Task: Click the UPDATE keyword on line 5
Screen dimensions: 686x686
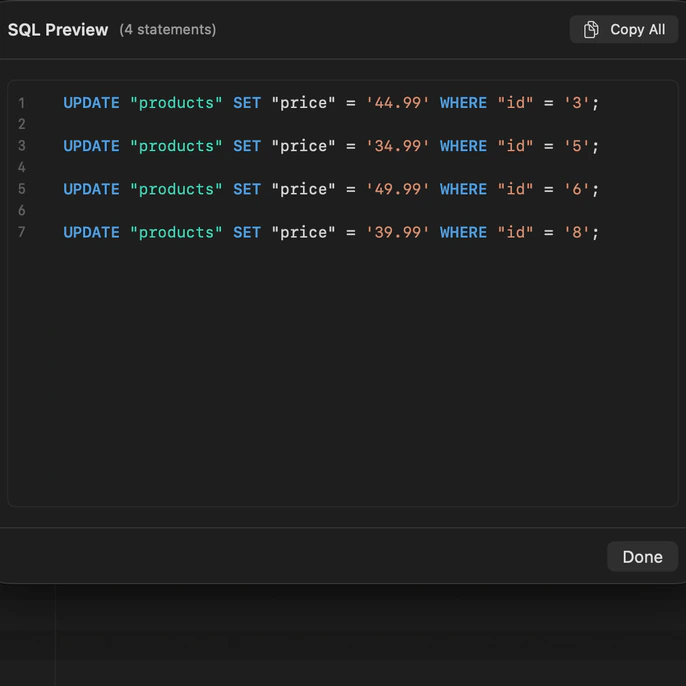Action: click(x=91, y=189)
